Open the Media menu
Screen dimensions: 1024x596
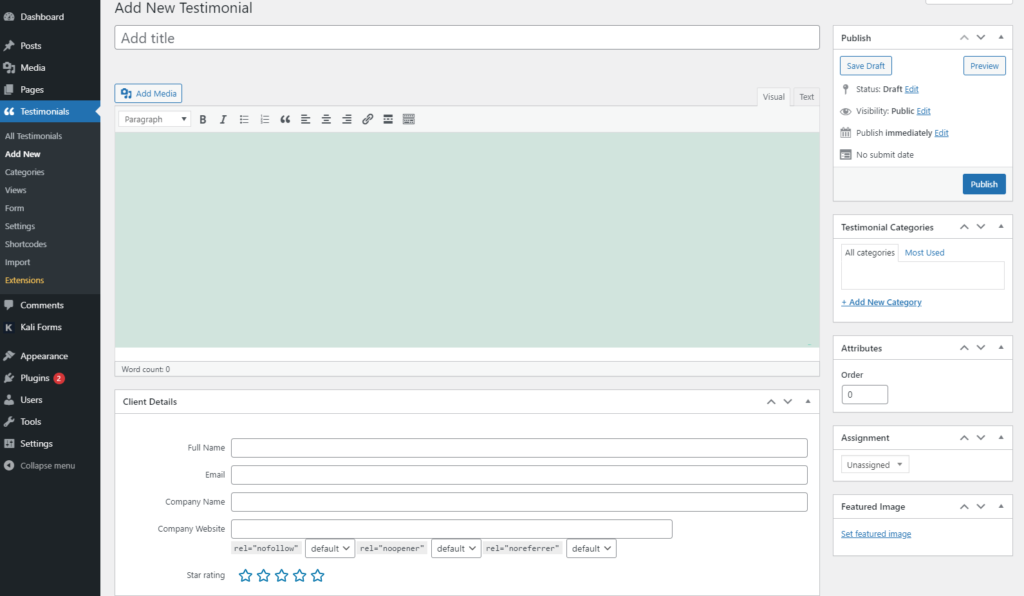pyautogui.click(x=50, y=68)
